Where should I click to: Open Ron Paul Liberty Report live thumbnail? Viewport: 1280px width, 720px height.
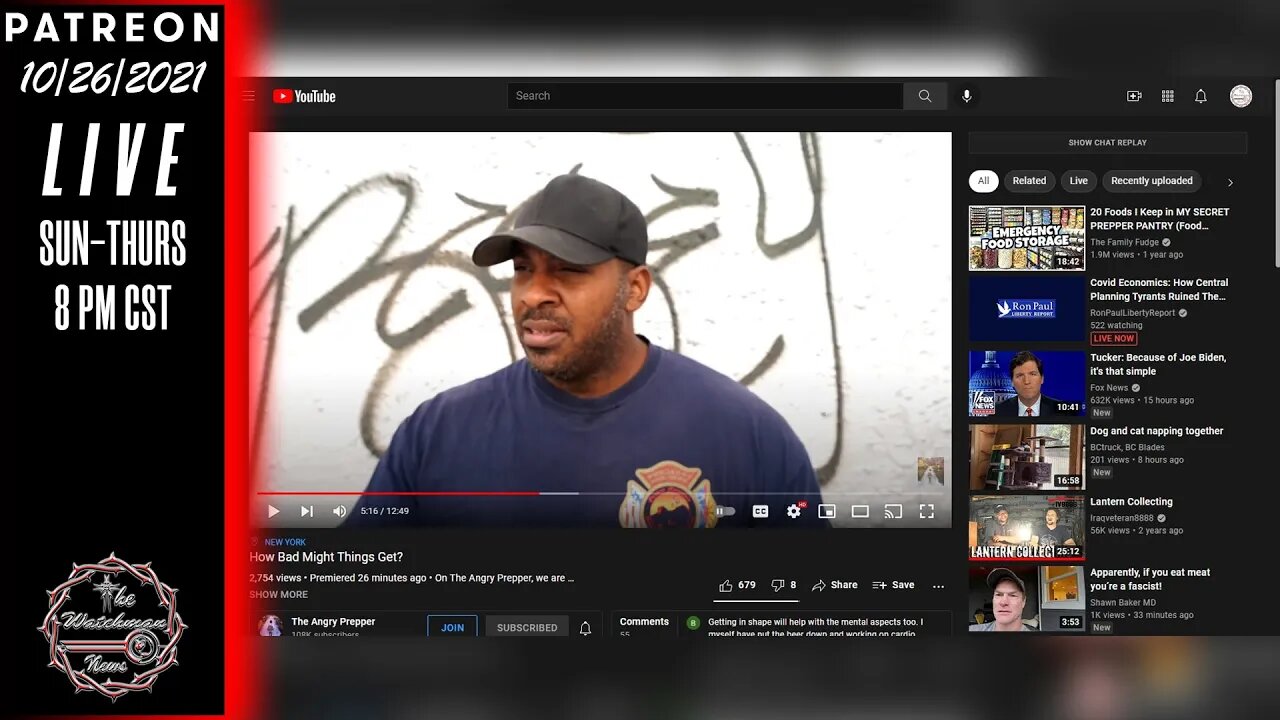pyautogui.click(x=1027, y=309)
